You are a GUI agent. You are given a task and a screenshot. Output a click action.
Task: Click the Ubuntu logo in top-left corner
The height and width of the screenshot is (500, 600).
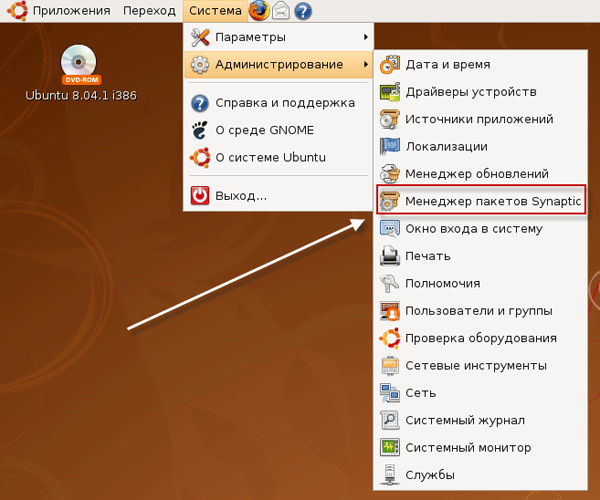tap(15, 11)
